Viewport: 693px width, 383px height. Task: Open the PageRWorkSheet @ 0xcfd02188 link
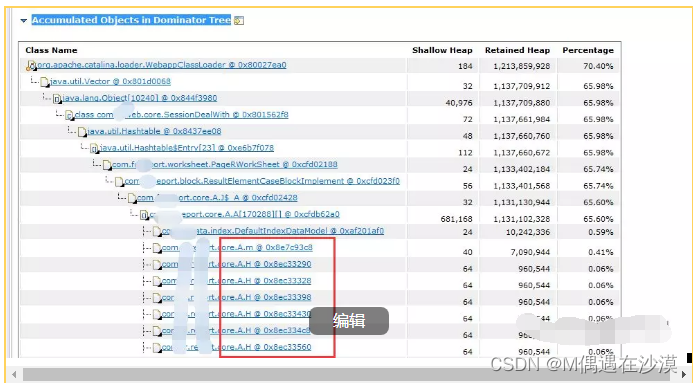pos(225,164)
